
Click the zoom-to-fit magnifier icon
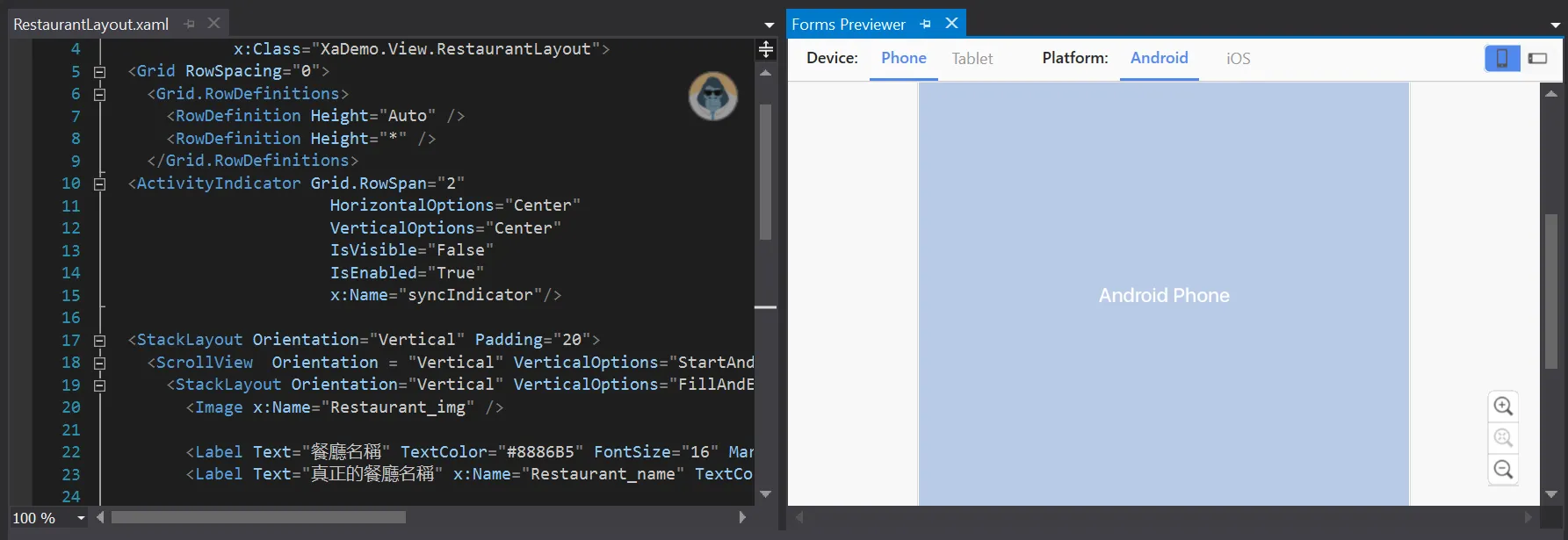[x=1503, y=438]
